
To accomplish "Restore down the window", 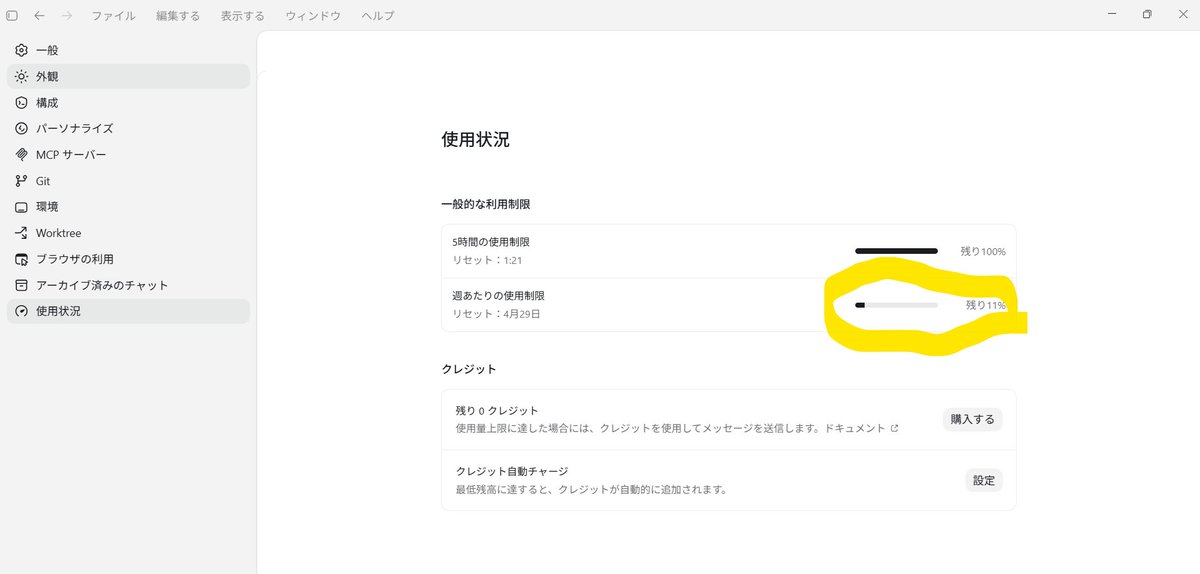I will click(x=1147, y=14).
